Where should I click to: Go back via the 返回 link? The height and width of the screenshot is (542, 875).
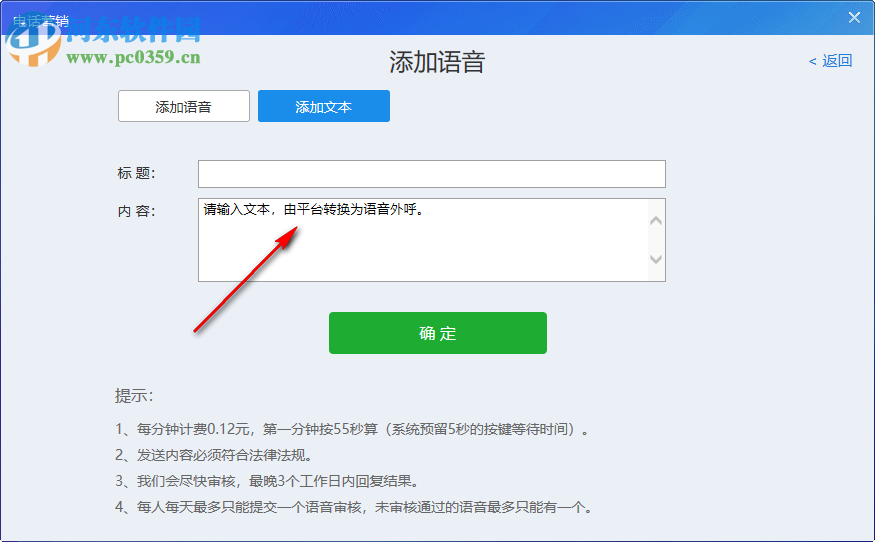click(x=830, y=61)
